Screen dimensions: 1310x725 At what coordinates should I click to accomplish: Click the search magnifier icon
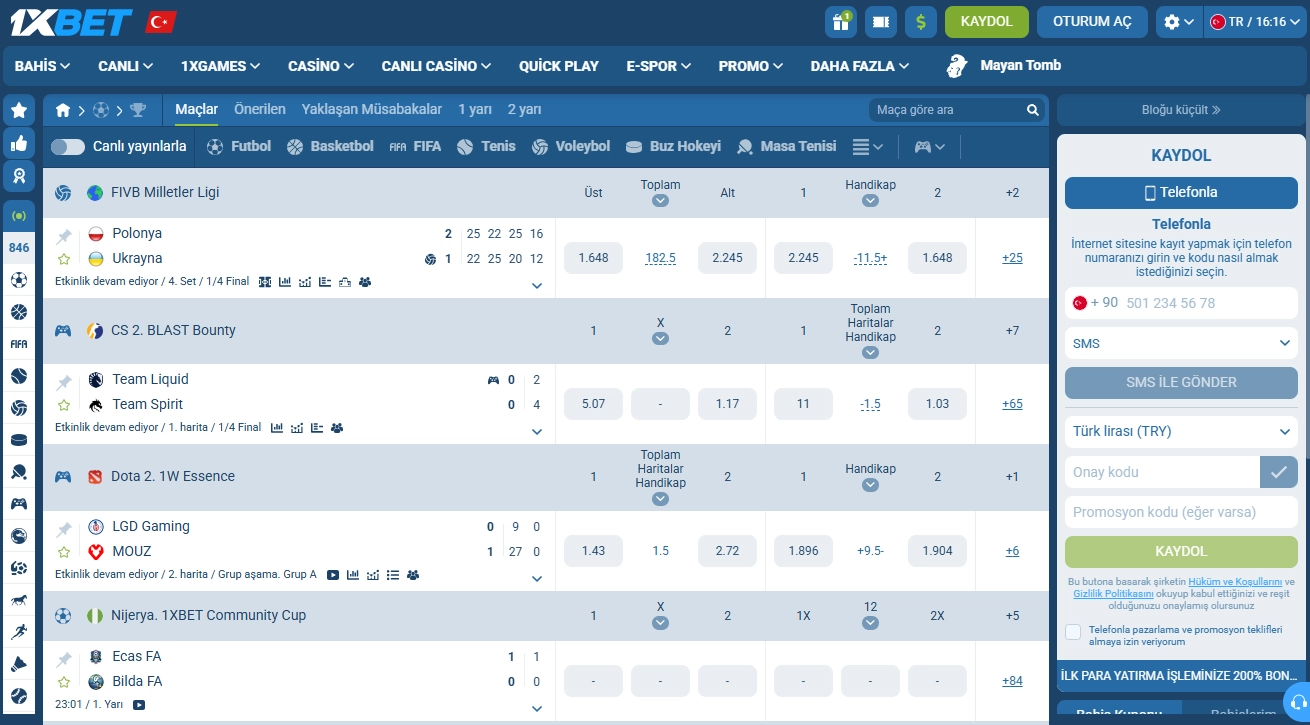[1033, 110]
